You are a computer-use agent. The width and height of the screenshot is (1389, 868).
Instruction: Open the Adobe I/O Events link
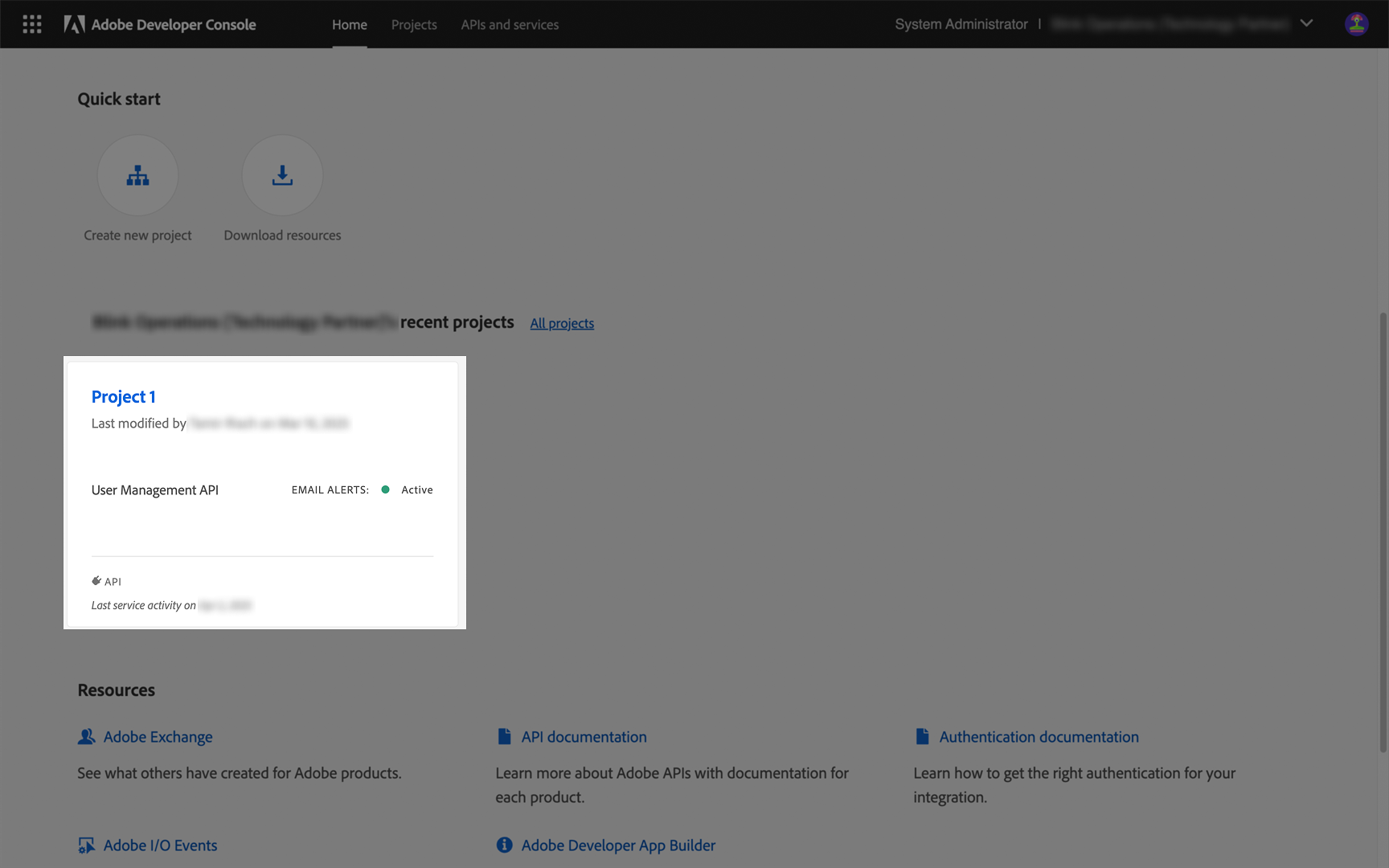point(161,845)
